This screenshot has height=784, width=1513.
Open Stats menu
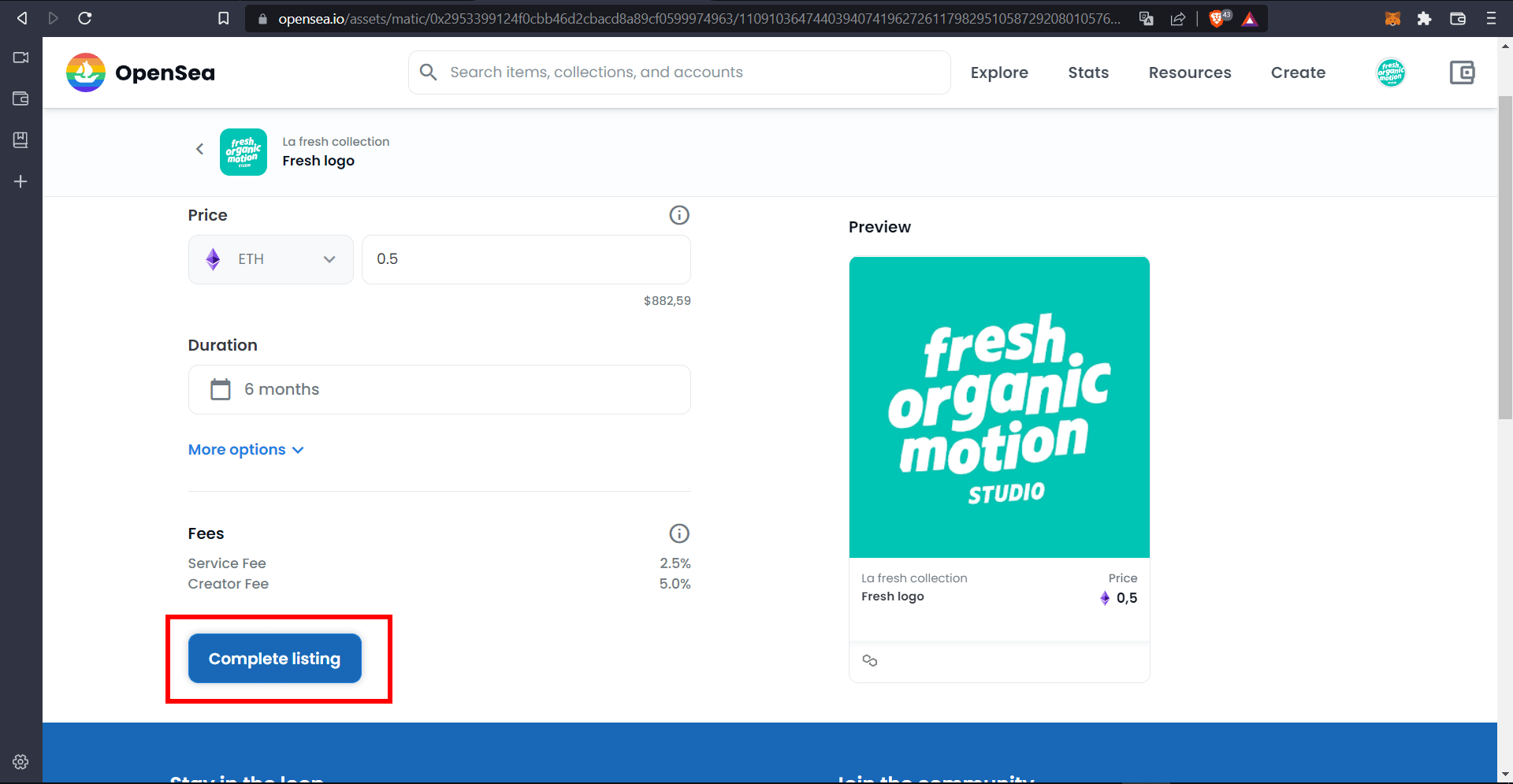tap(1088, 72)
